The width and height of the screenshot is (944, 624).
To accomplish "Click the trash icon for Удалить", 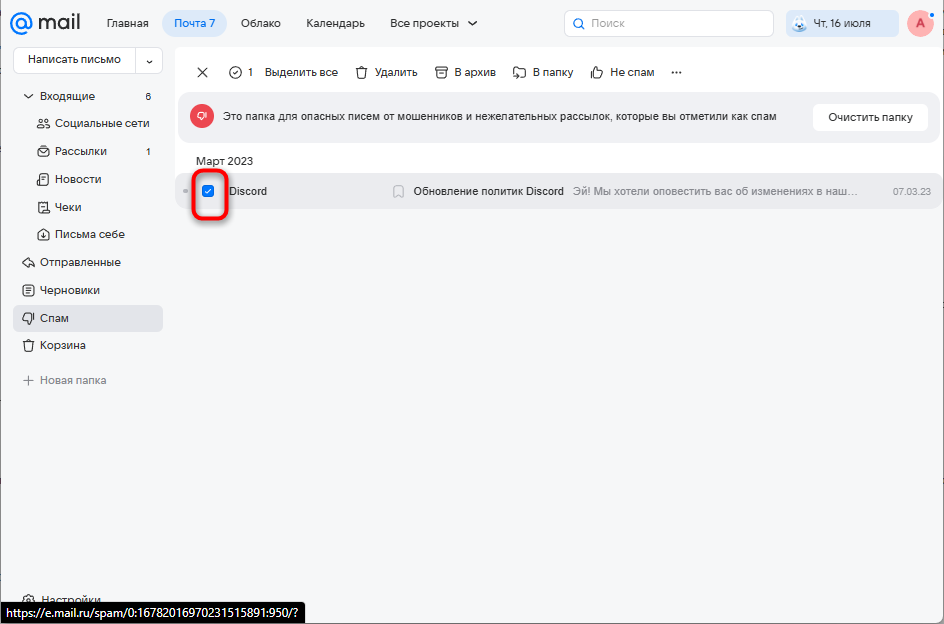I will [361, 72].
